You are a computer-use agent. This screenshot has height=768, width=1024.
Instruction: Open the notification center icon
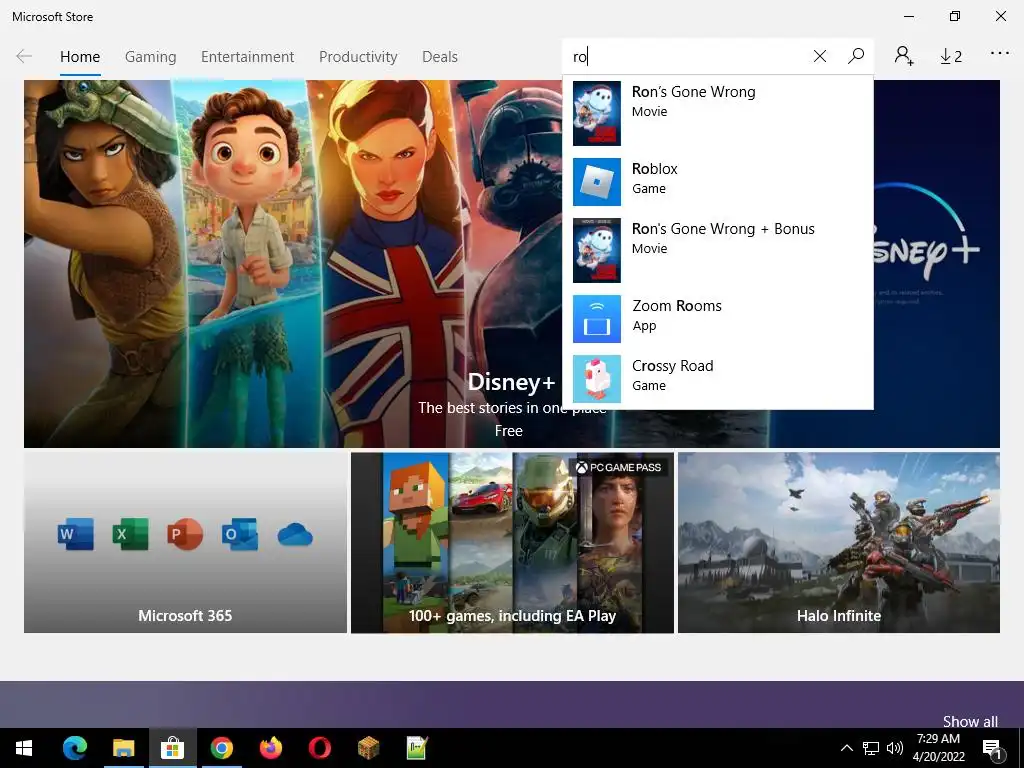tap(992, 748)
